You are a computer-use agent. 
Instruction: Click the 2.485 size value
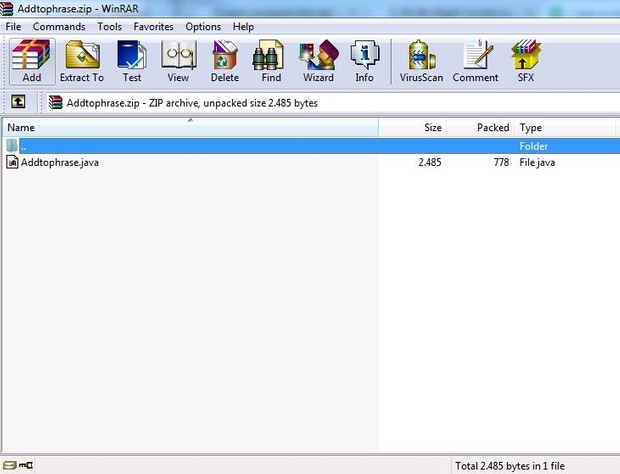(430, 162)
